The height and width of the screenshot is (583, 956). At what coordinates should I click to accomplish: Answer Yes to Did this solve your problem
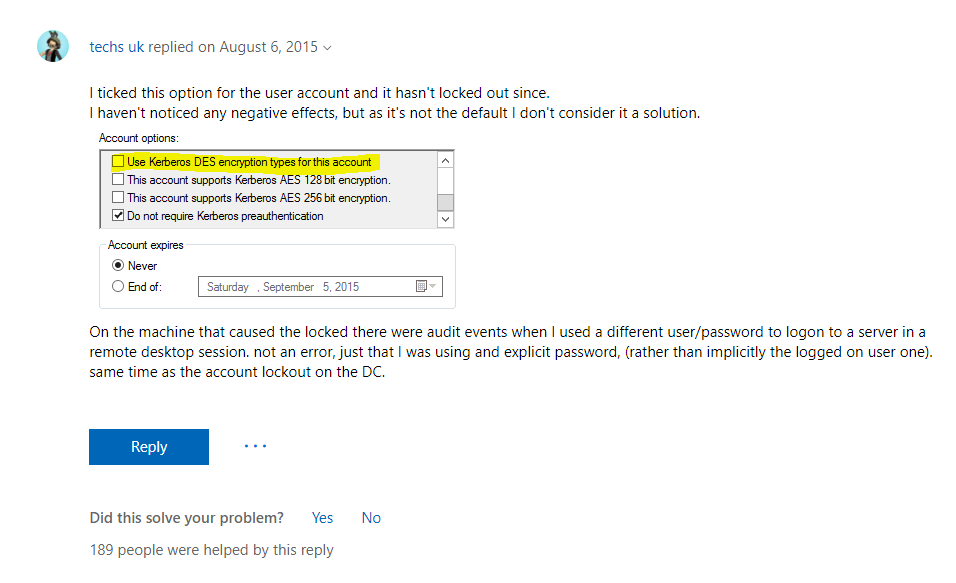coord(322,518)
